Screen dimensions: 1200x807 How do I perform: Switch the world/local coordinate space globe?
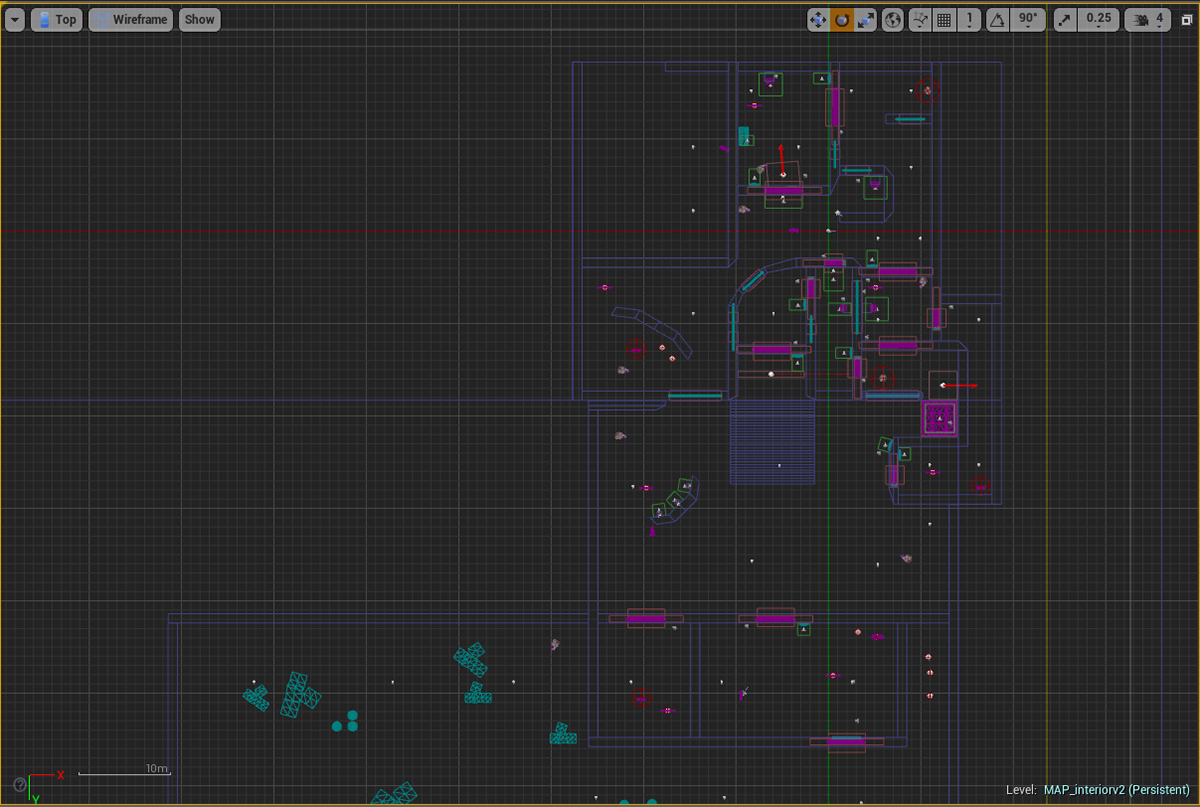coord(892,19)
